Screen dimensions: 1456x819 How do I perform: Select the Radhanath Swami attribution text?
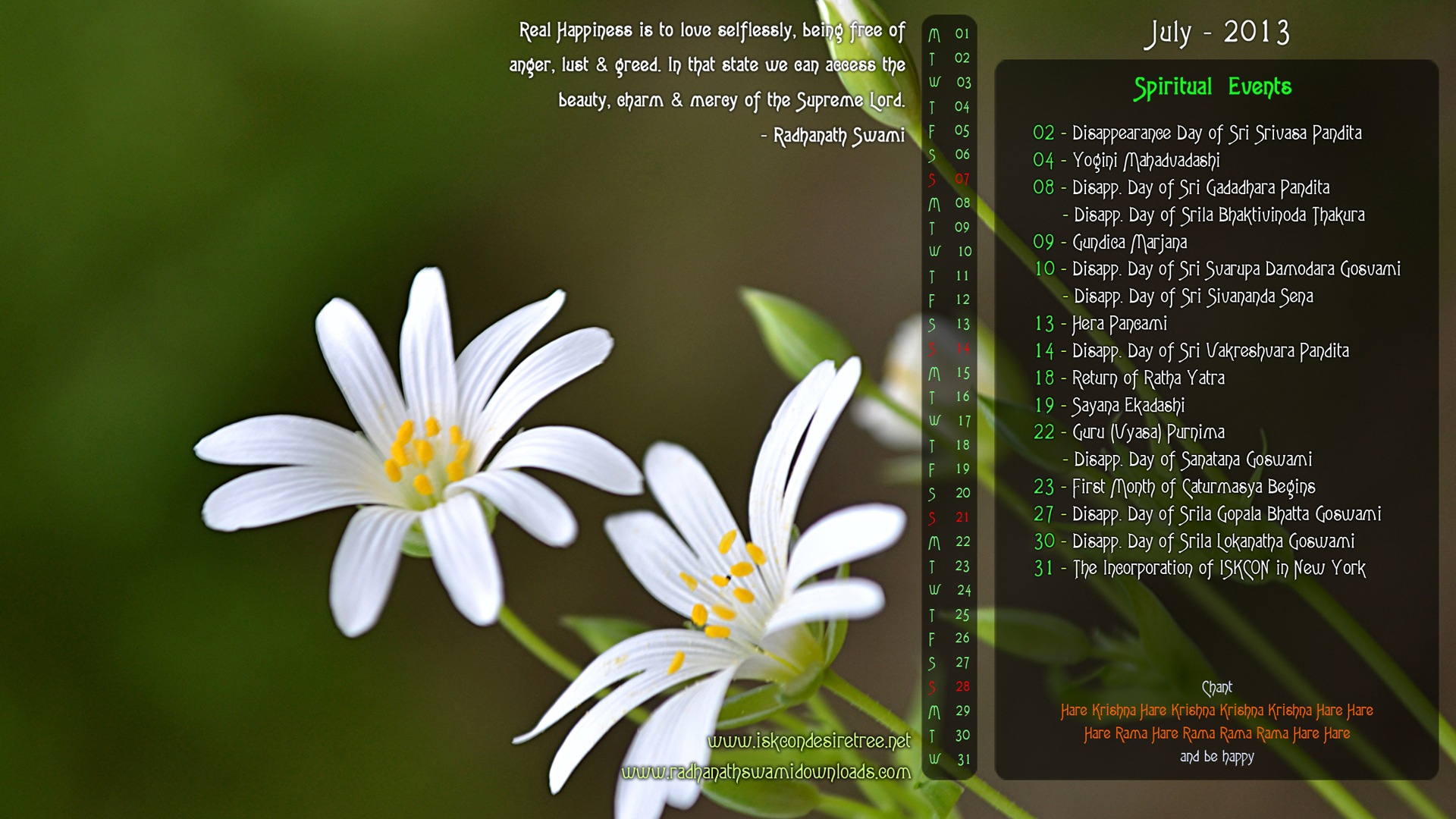(x=833, y=136)
